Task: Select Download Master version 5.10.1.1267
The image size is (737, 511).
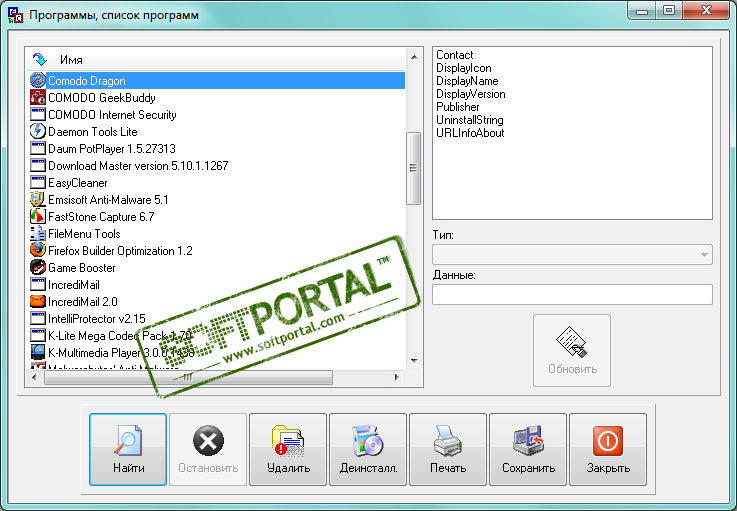Action: tap(138, 165)
